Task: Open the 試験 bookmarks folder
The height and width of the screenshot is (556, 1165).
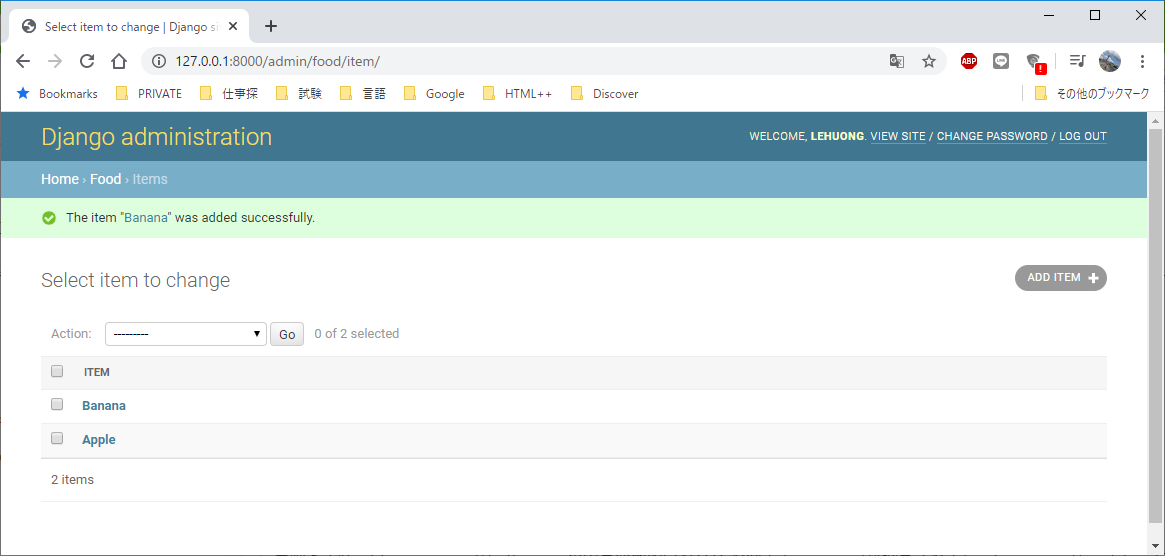Action: [x=299, y=94]
